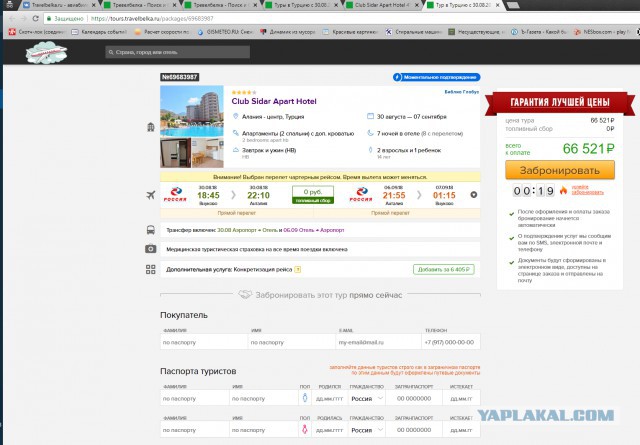This screenshot has width=640, height=445.
Task: Click the 0 руб. топливный сбор badge
Action: (x=313, y=195)
